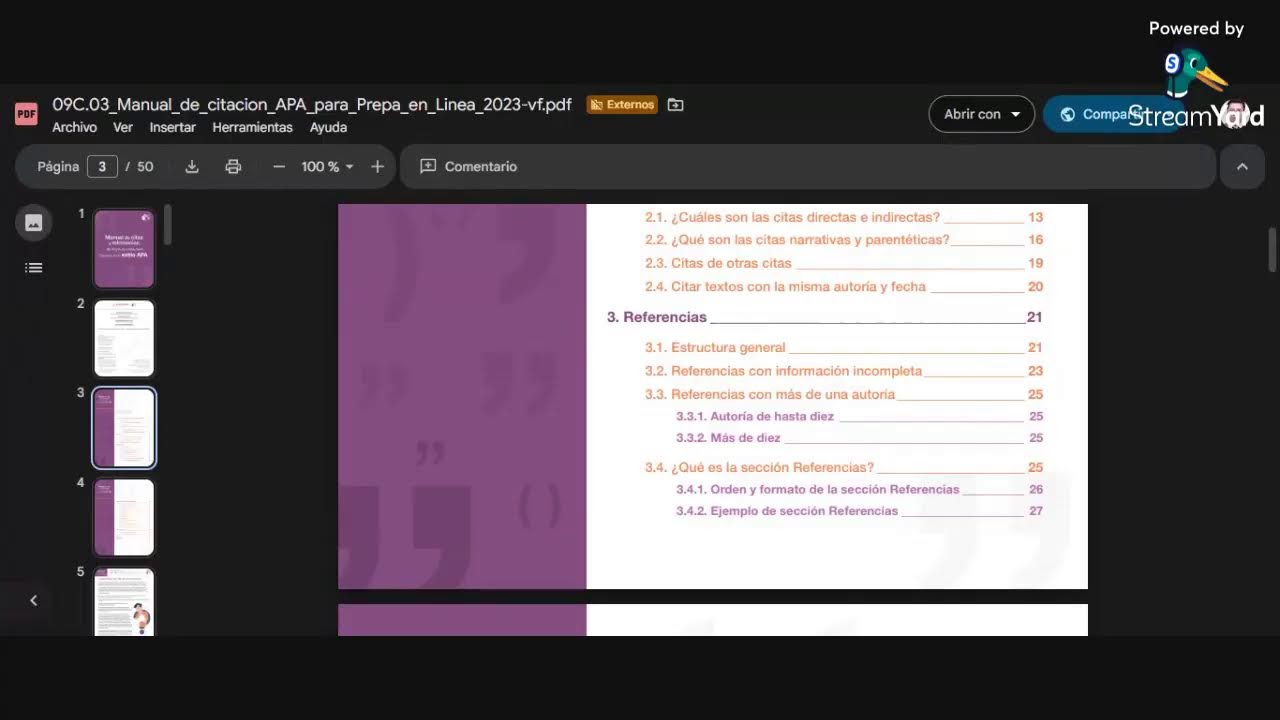Click 3.2. Referencias con información incompleta
Viewport: 1280px width, 720px height.
point(844,371)
